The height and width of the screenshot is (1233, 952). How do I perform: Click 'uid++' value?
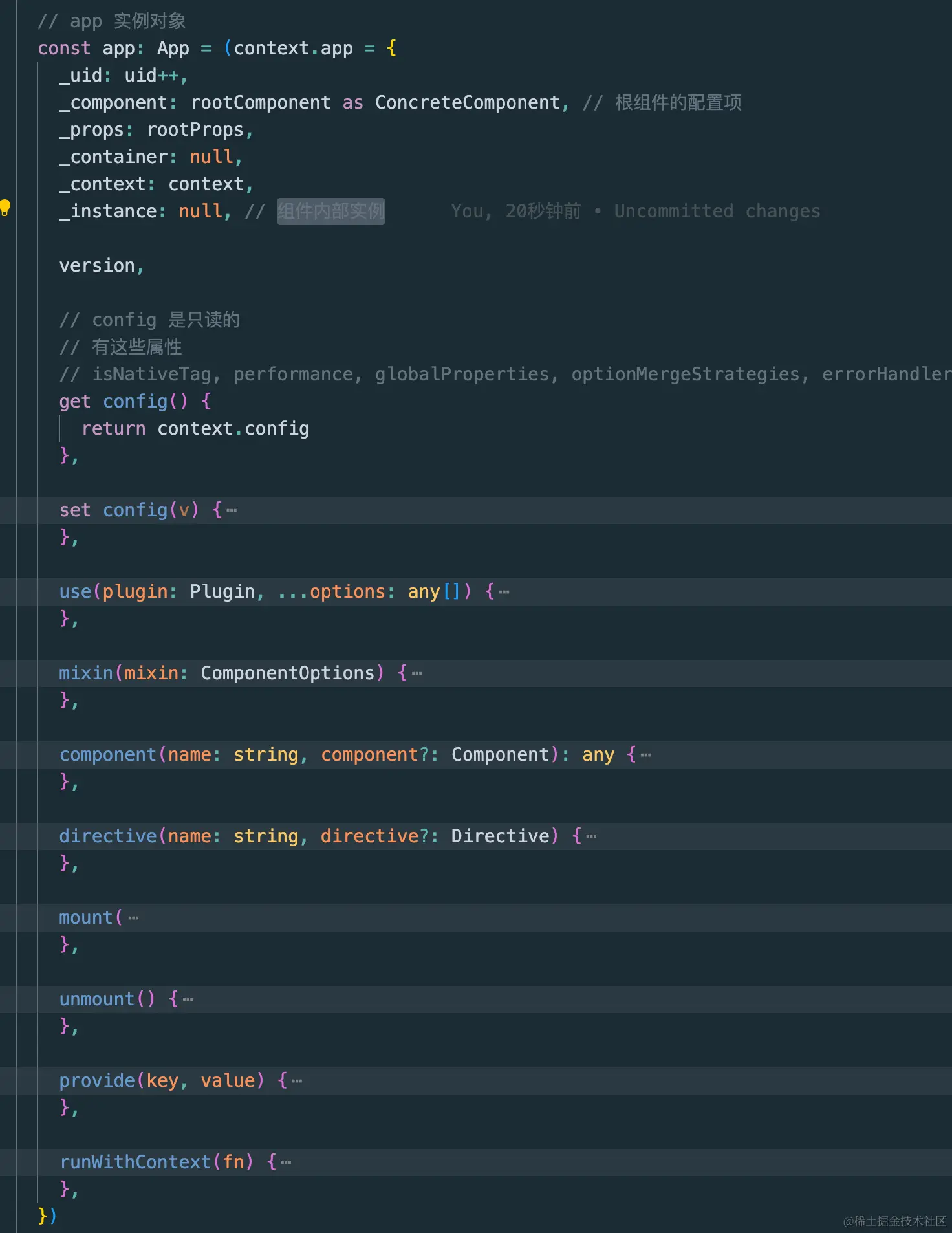(152, 76)
